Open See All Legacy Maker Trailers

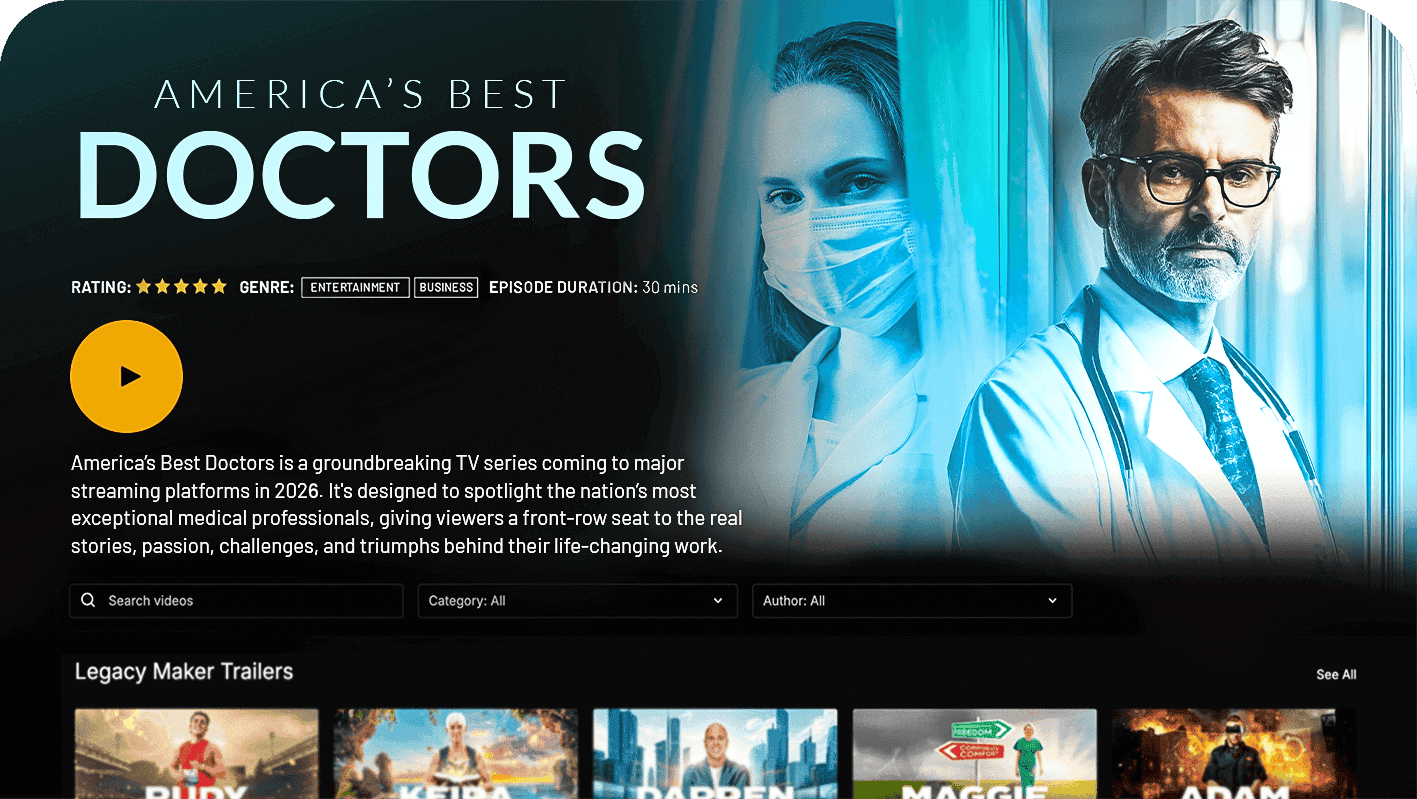coord(1336,675)
